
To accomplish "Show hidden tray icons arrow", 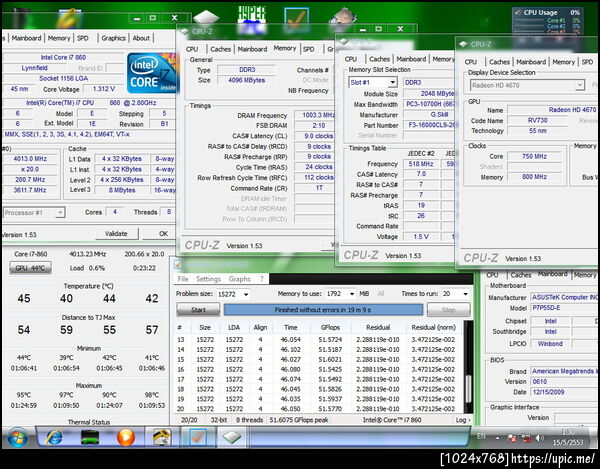I will [497, 438].
